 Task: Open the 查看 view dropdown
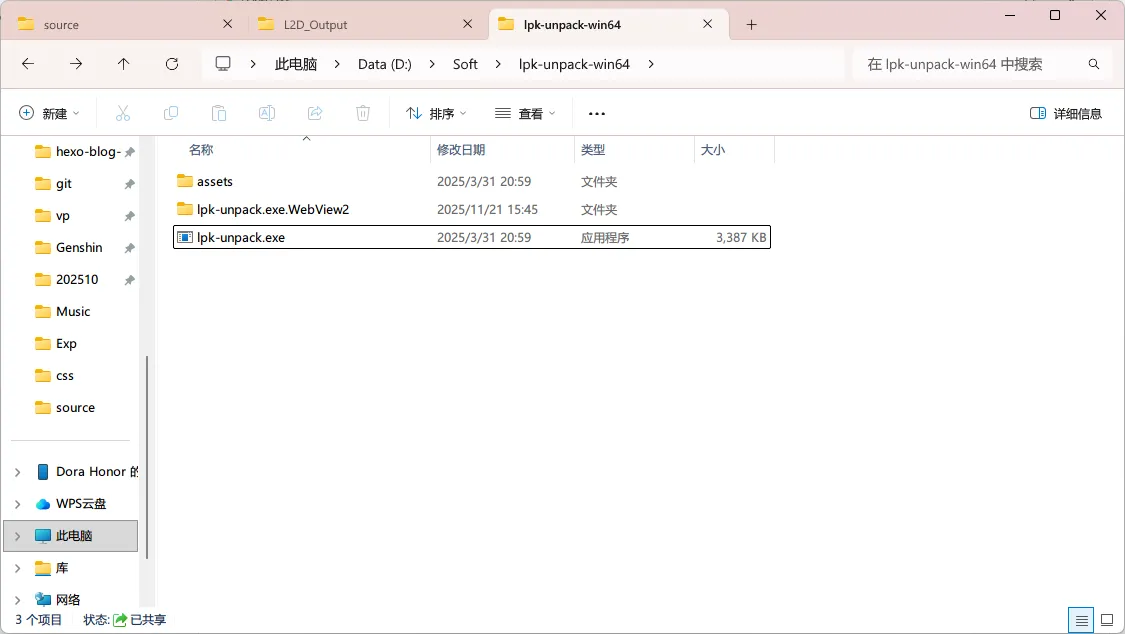point(525,113)
